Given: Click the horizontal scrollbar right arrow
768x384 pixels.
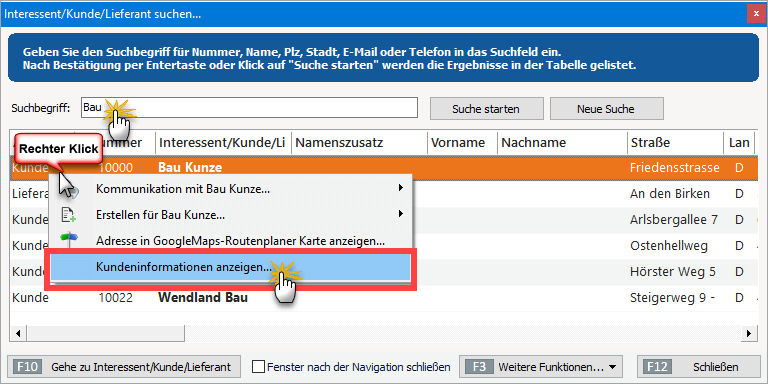Looking at the screenshot, I should coord(748,334).
